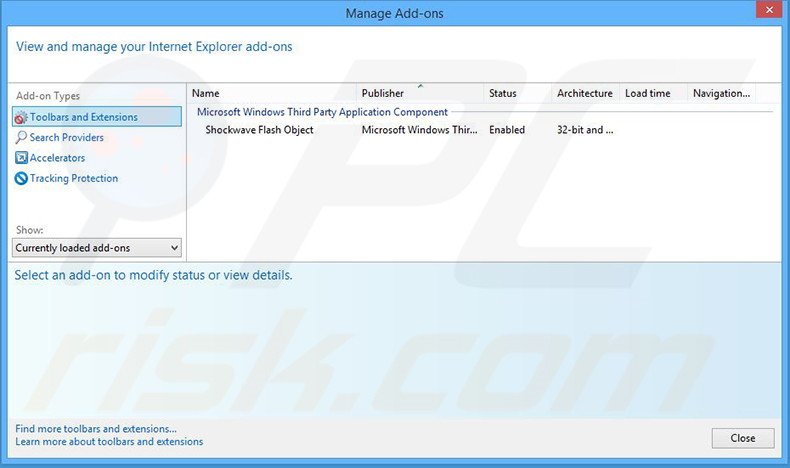The height and width of the screenshot is (468, 790).
Task: Sort by the Navigation column header
Action: point(721,93)
